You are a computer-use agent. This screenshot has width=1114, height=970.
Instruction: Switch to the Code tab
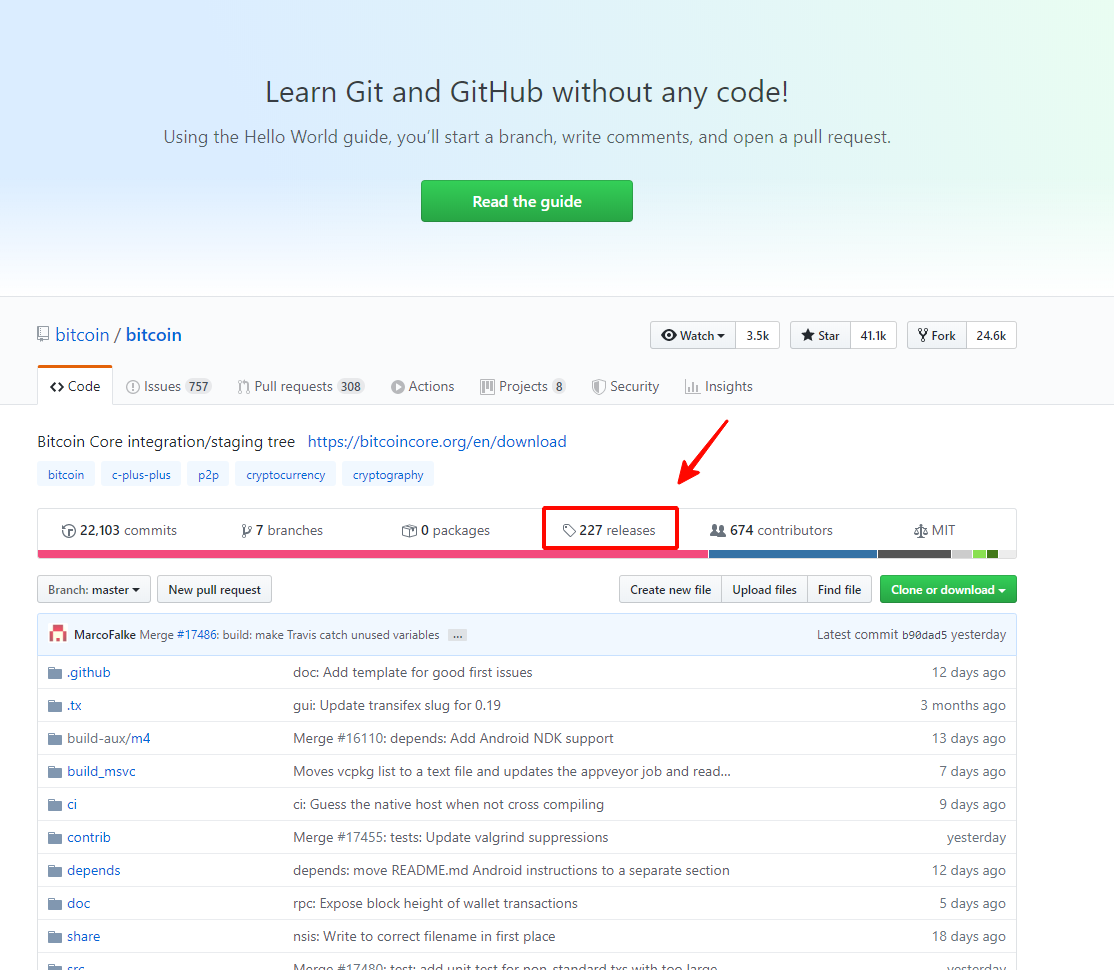click(75, 386)
